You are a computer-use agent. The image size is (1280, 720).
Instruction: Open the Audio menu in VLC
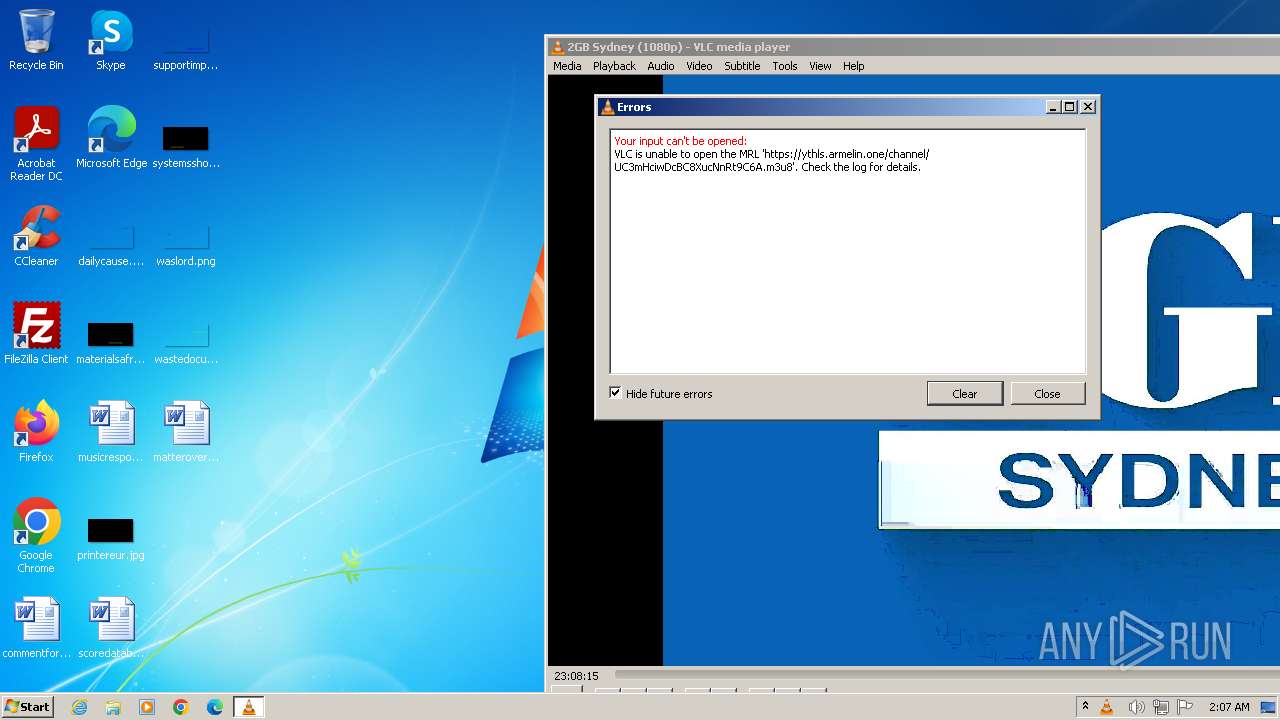[x=660, y=66]
